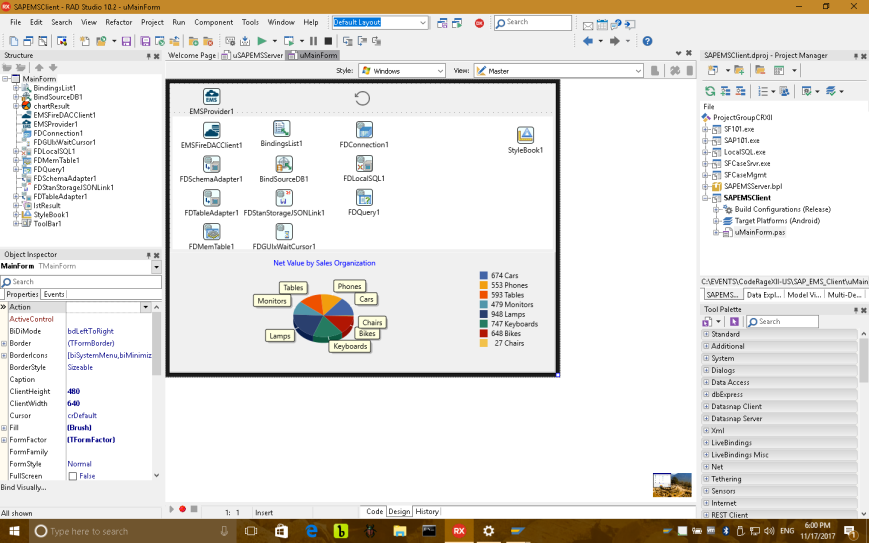
Task: Click the Keyboards green legend swatch
Action: 484,324
